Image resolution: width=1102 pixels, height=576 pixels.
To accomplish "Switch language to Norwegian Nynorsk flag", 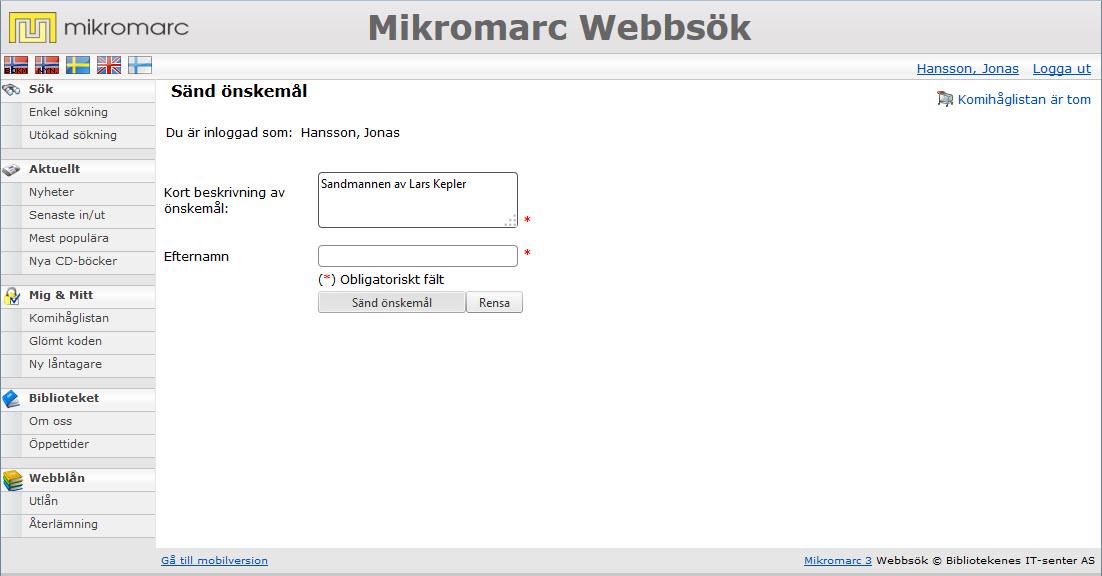I will point(47,65).
